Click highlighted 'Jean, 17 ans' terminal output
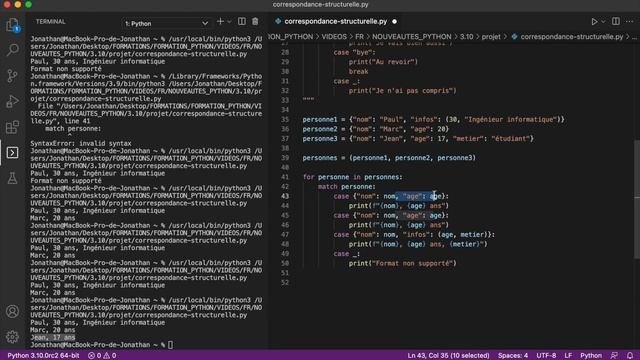Screen dimensions: 640x360 point(53,338)
